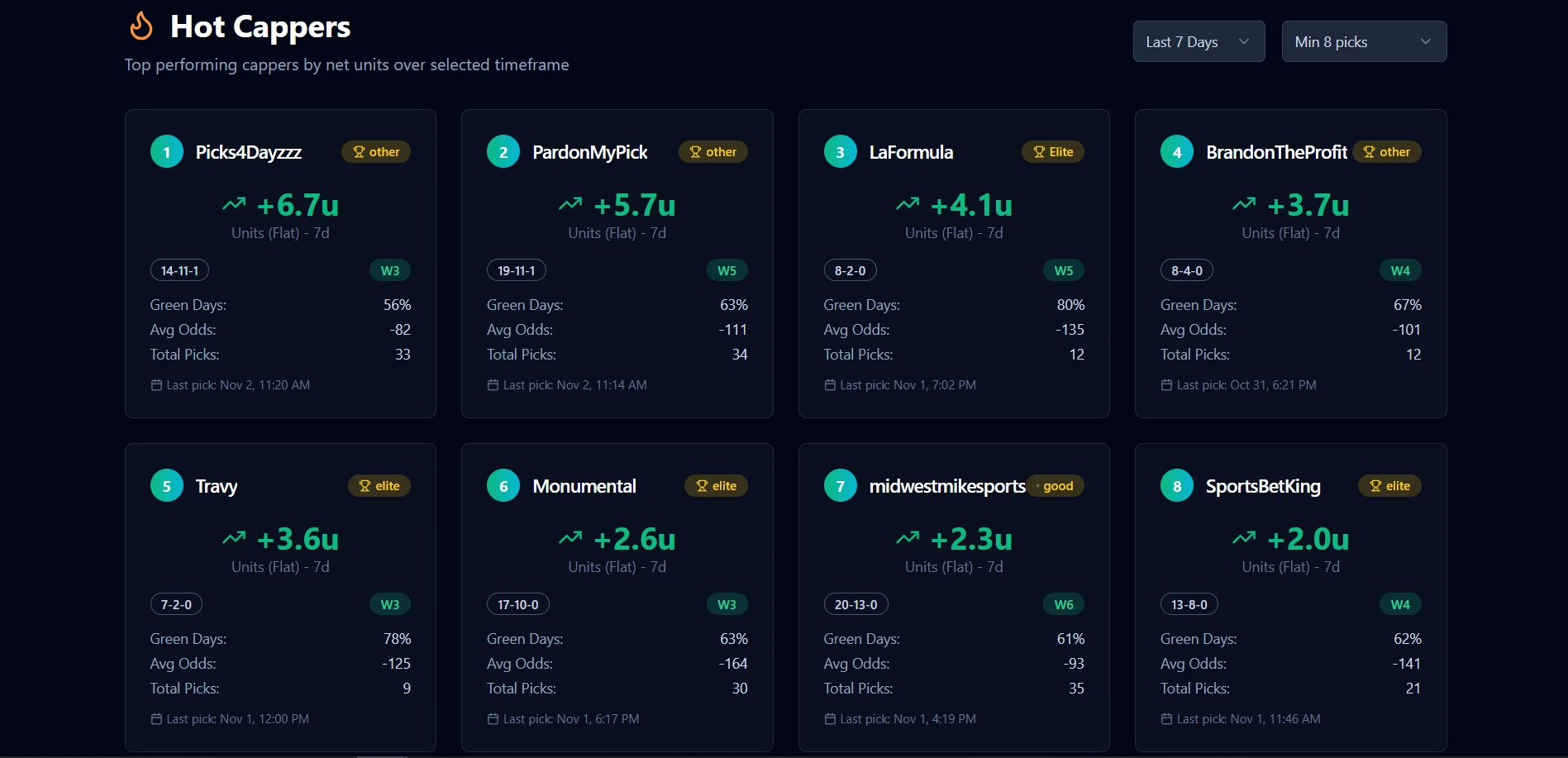This screenshot has height=758, width=1568.
Task: Click the +3.6u units value on Travy
Action: click(298, 539)
